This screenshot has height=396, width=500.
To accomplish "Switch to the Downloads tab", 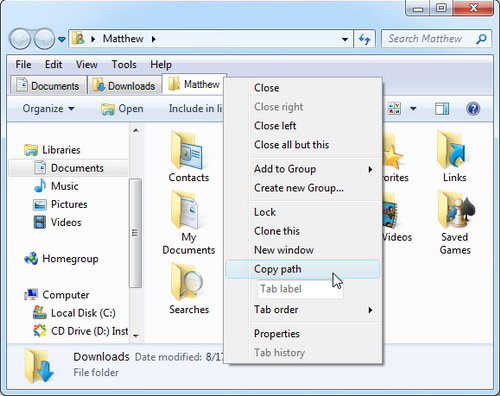I will point(124,86).
